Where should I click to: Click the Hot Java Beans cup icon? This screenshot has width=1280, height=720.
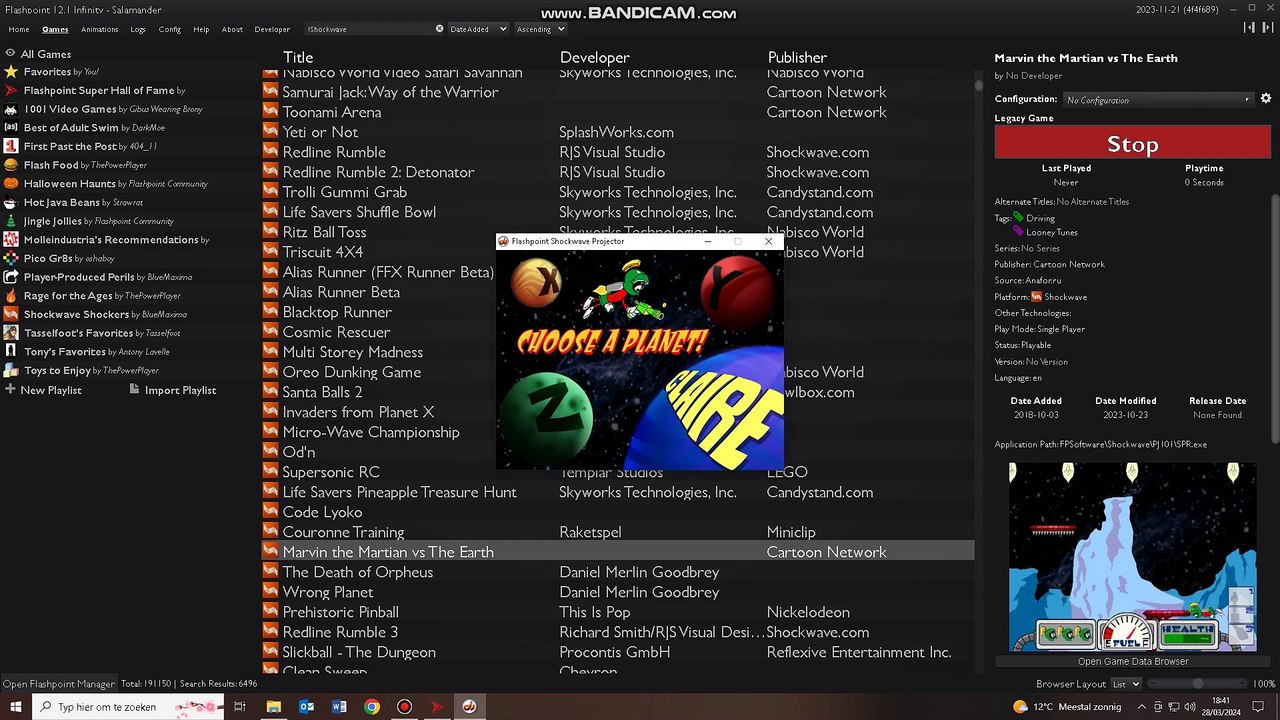(x=11, y=202)
